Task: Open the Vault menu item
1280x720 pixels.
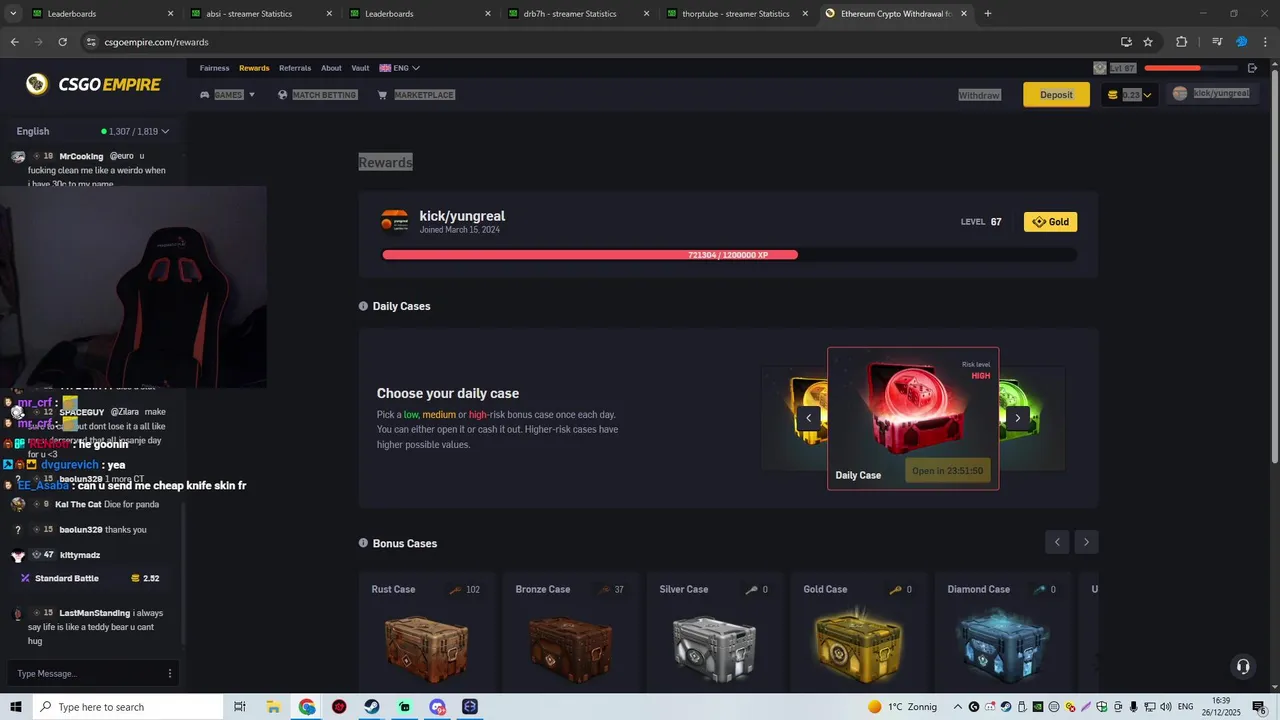Action: pyautogui.click(x=360, y=68)
